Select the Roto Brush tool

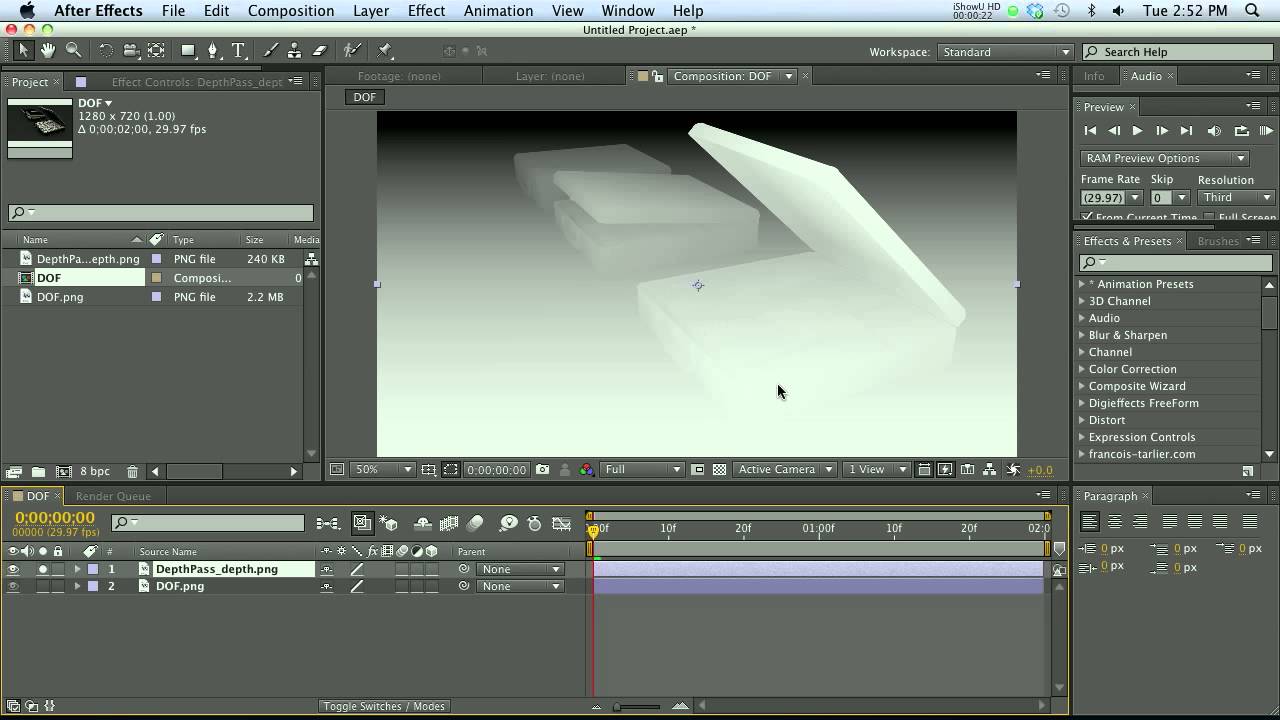(x=352, y=50)
